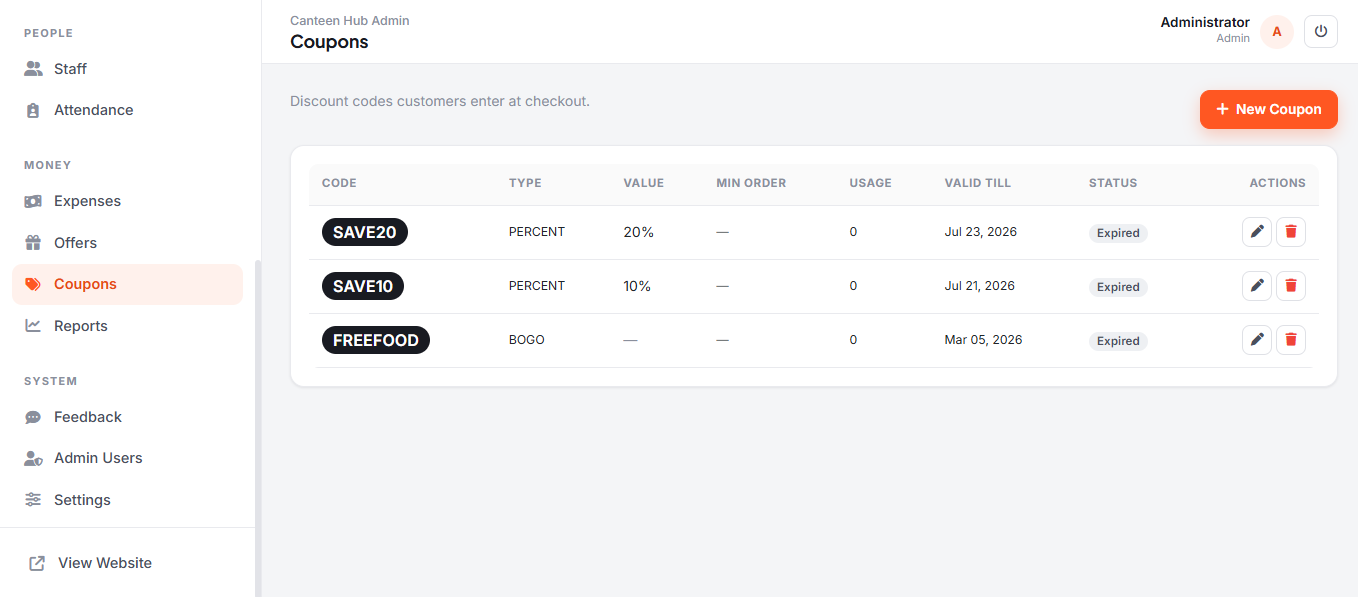The width and height of the screenshot is (1358, 597).
Task: Edit the FREEFOOD coupon with pencil icon
Action: click(x=1257, y=340)
